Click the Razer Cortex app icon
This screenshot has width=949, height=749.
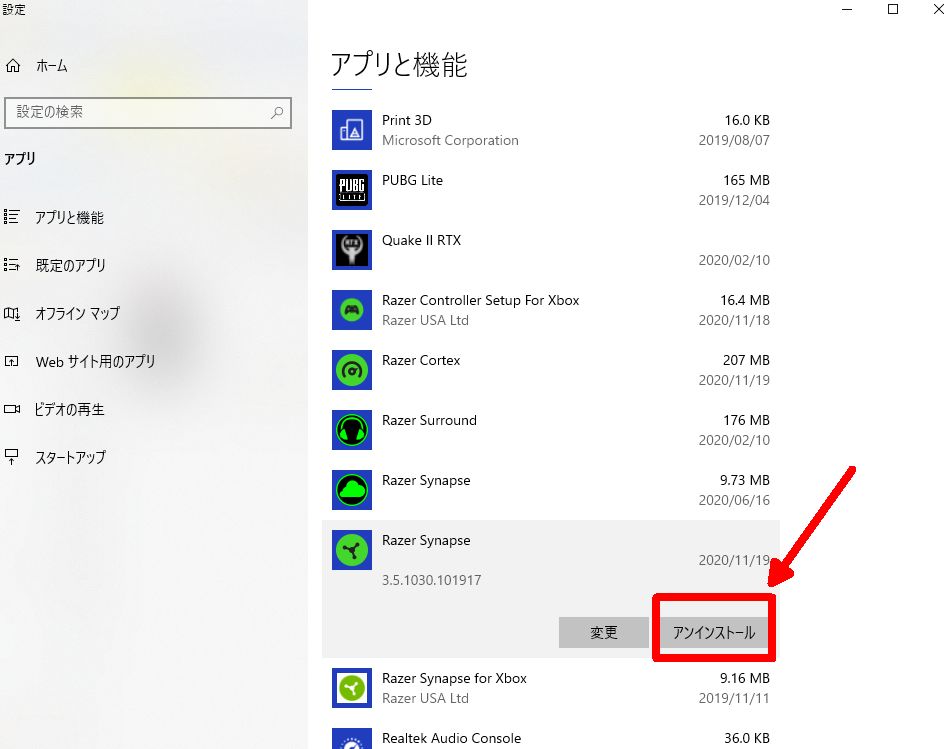[x=352, y=370]
